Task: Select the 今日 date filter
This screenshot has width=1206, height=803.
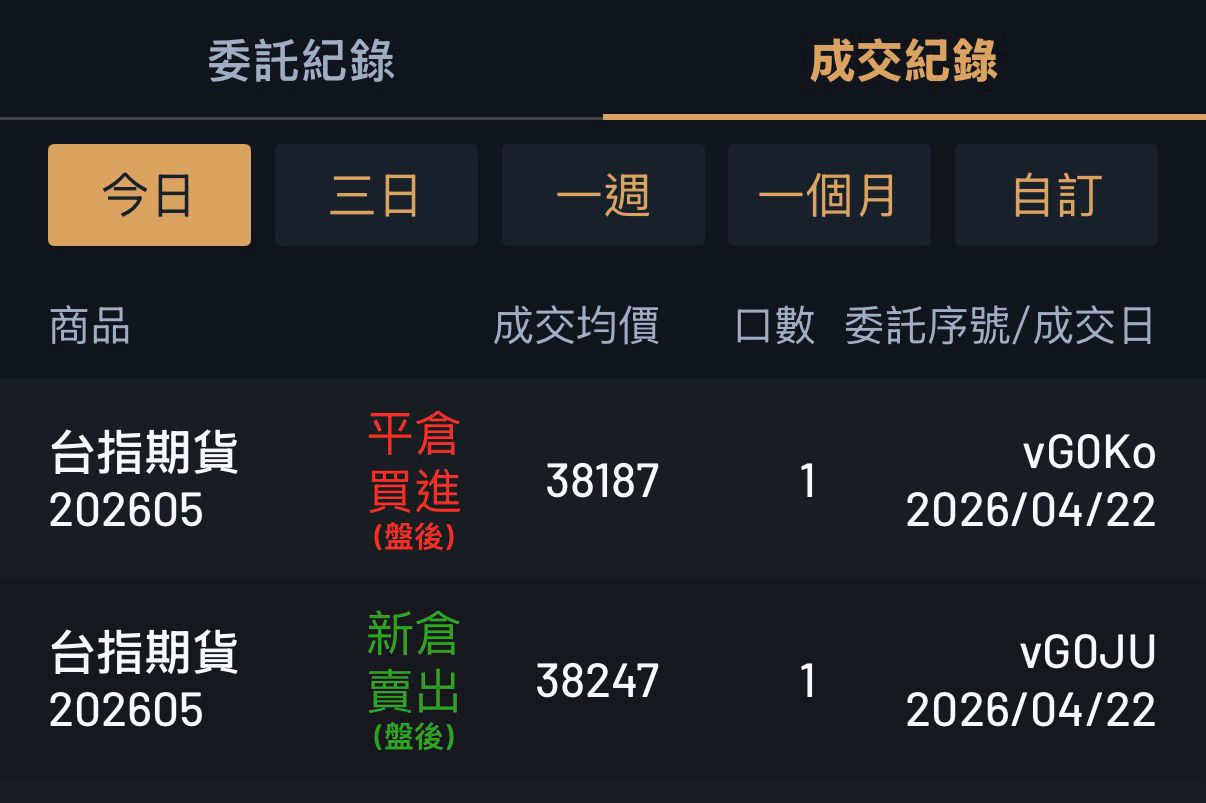Action: tap(149, 195)
